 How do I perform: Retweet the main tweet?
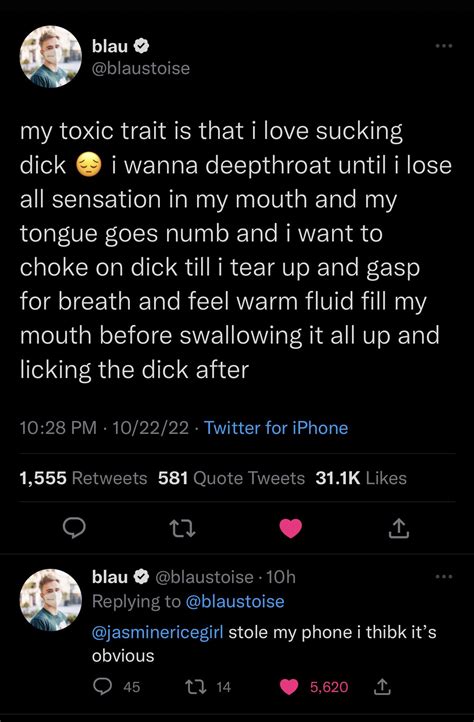[182, 528]
